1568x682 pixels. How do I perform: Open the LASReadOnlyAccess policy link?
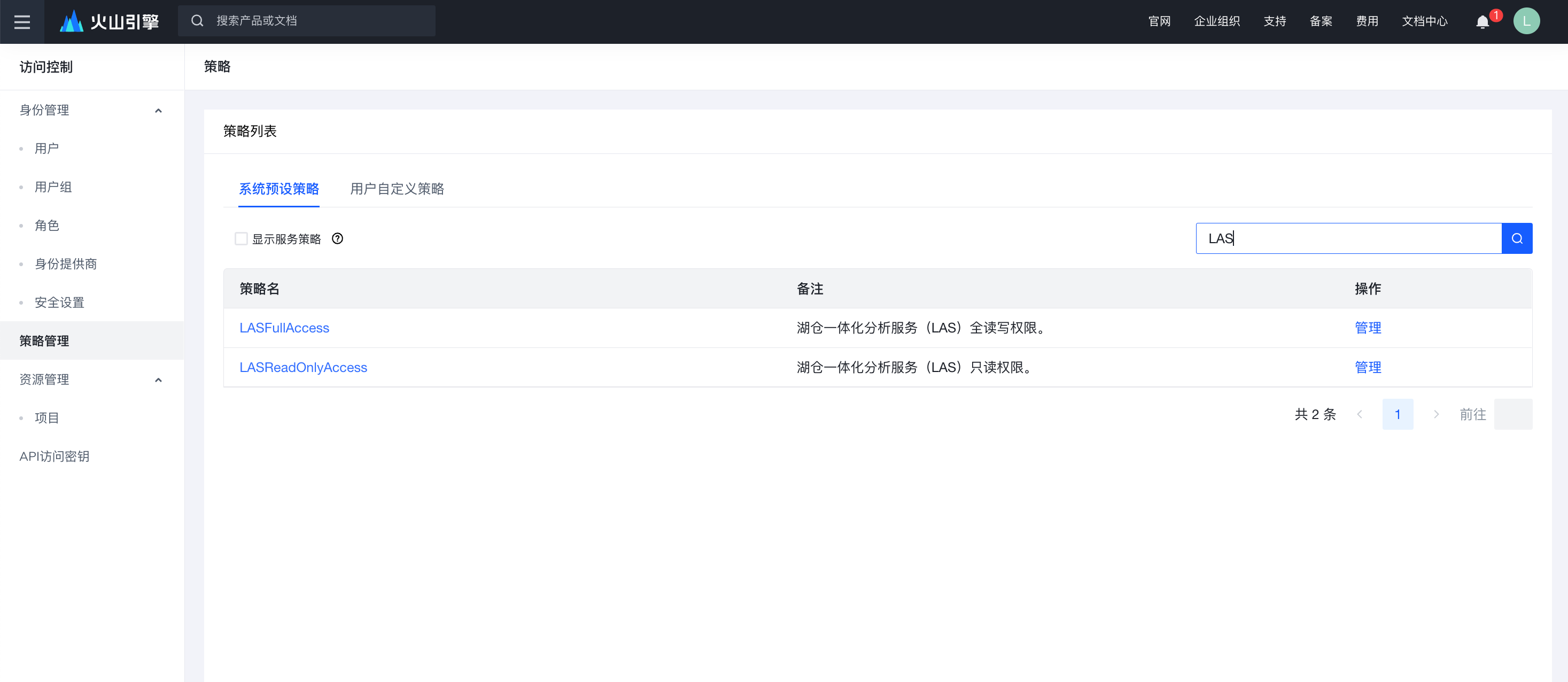click(x=303, y=367)
